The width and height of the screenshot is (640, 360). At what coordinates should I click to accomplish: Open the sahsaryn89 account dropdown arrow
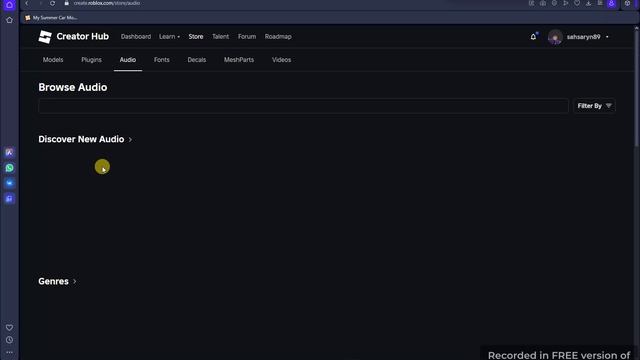pos(607,37)
